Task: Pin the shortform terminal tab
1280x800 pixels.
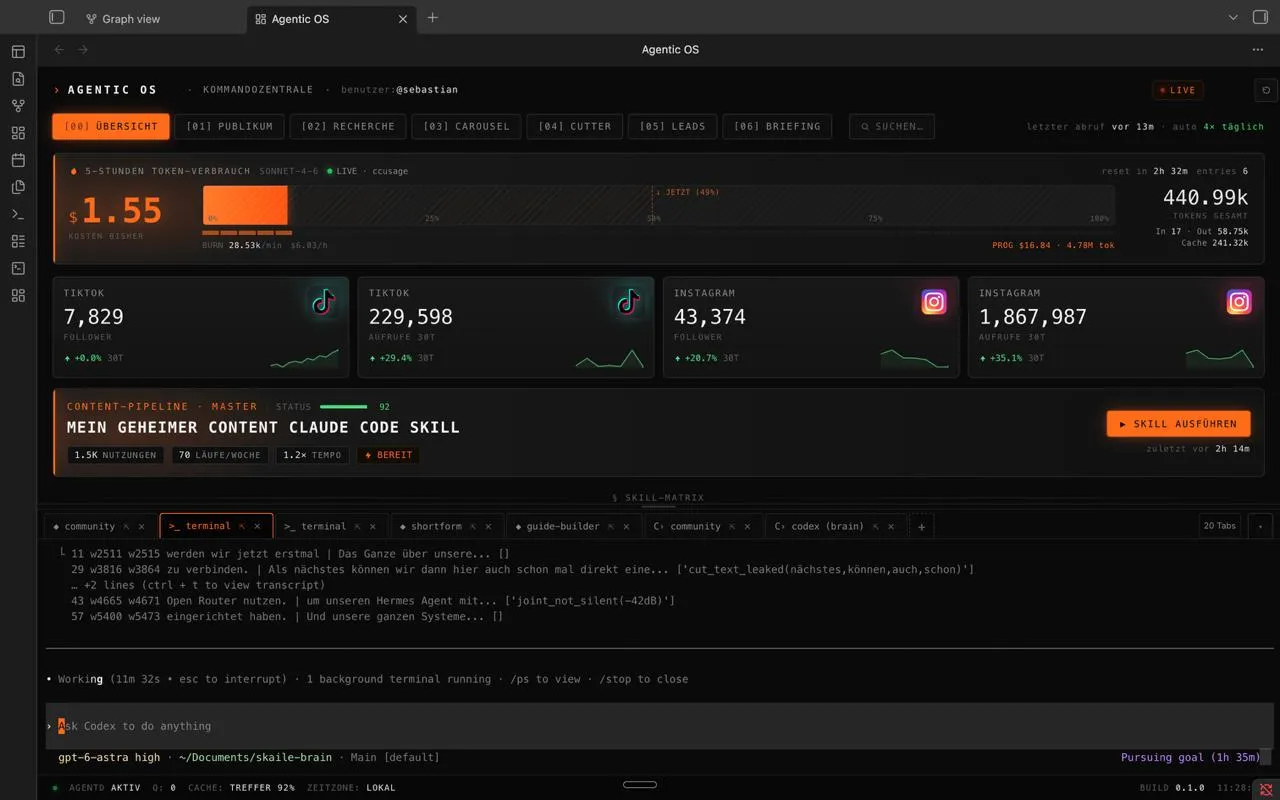Action: coord(472,527)
